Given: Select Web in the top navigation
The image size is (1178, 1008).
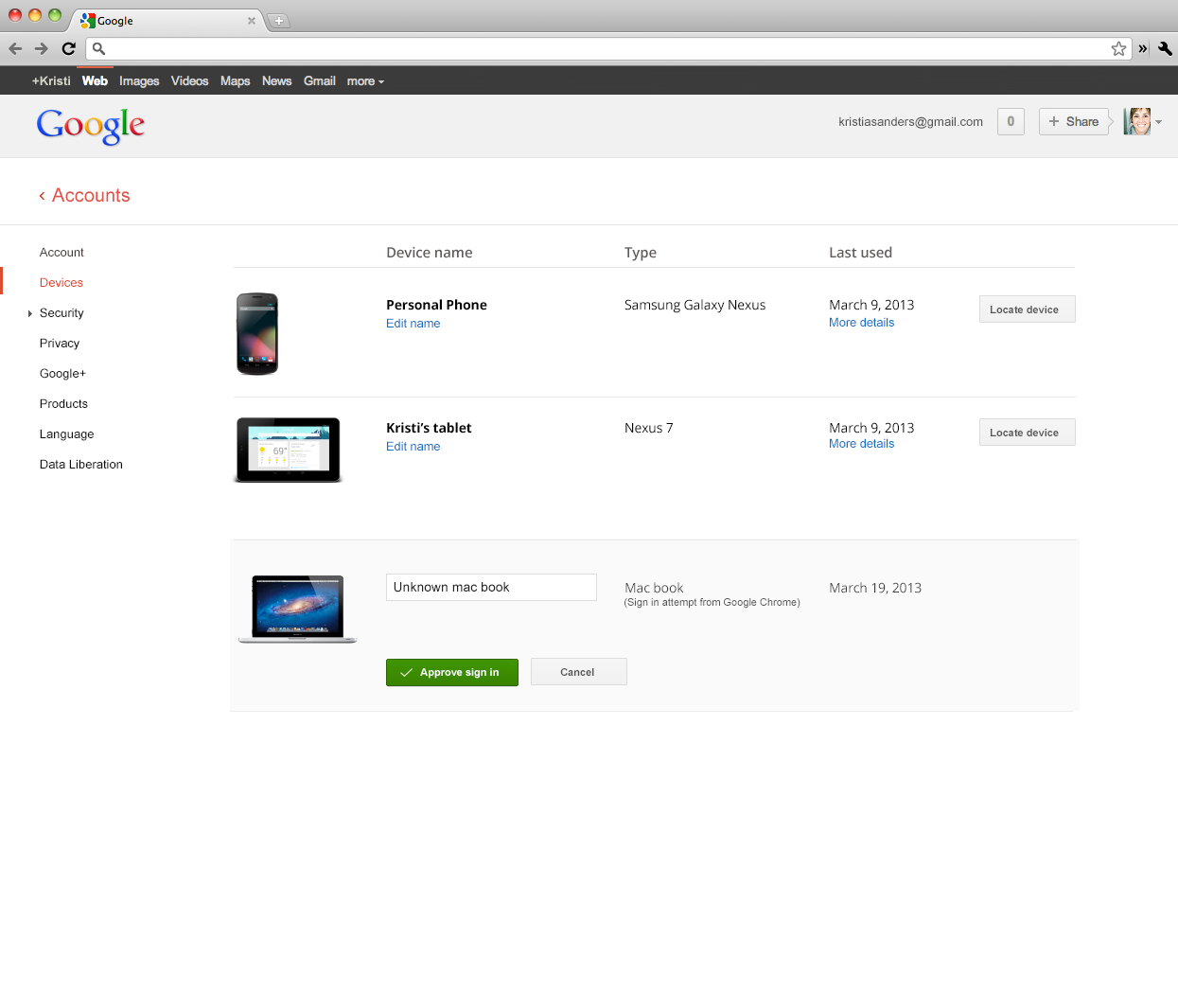Looking at the screenshot, I should pyautogui.click(x=95, y=80).
